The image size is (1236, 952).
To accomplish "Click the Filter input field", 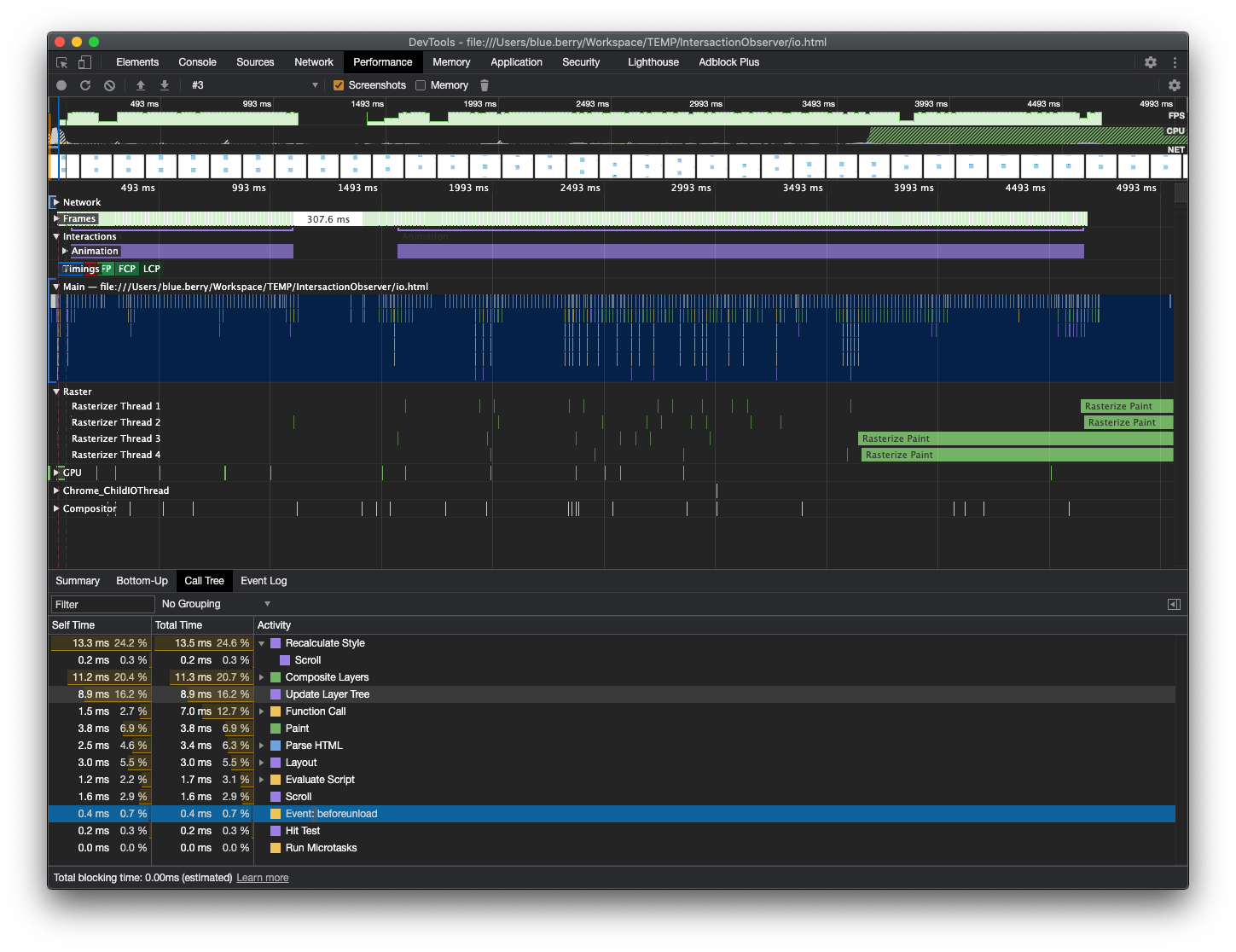I will click(x=102, y=604).
